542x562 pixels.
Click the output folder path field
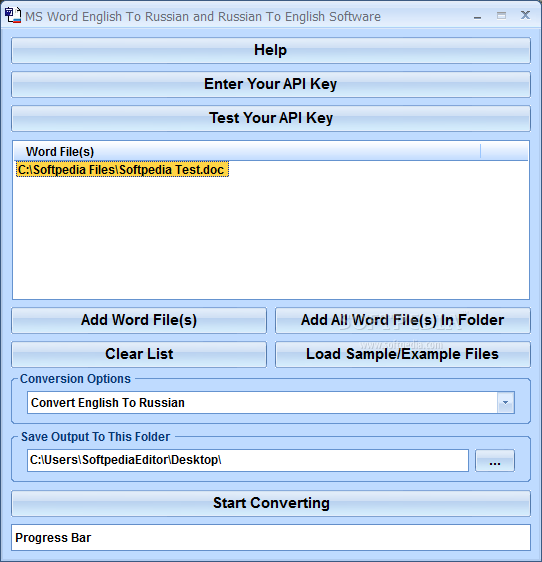tap(248, 460)
